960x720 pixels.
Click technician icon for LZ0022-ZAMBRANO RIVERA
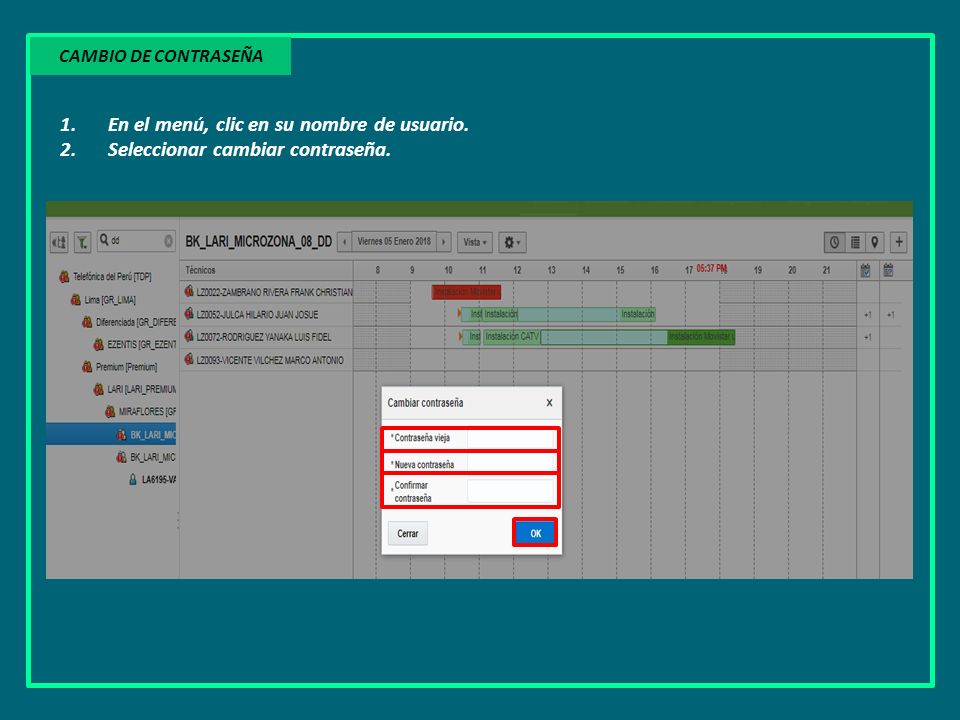(x=189, y=291)
